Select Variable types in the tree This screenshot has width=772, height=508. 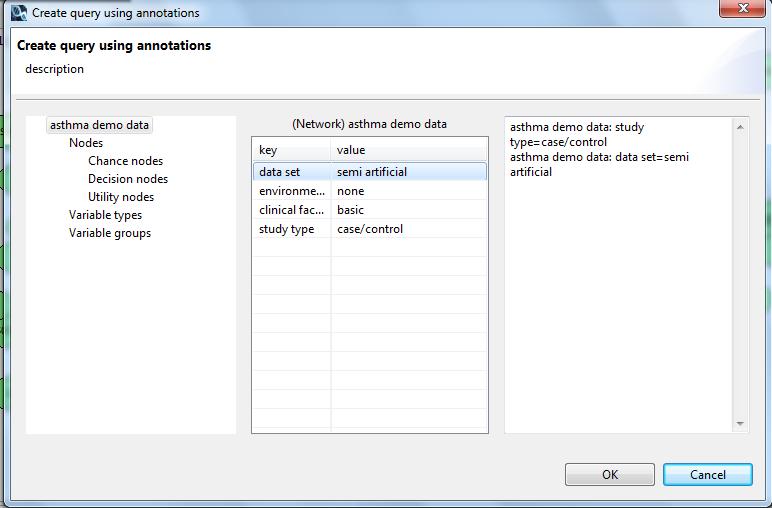105,215
